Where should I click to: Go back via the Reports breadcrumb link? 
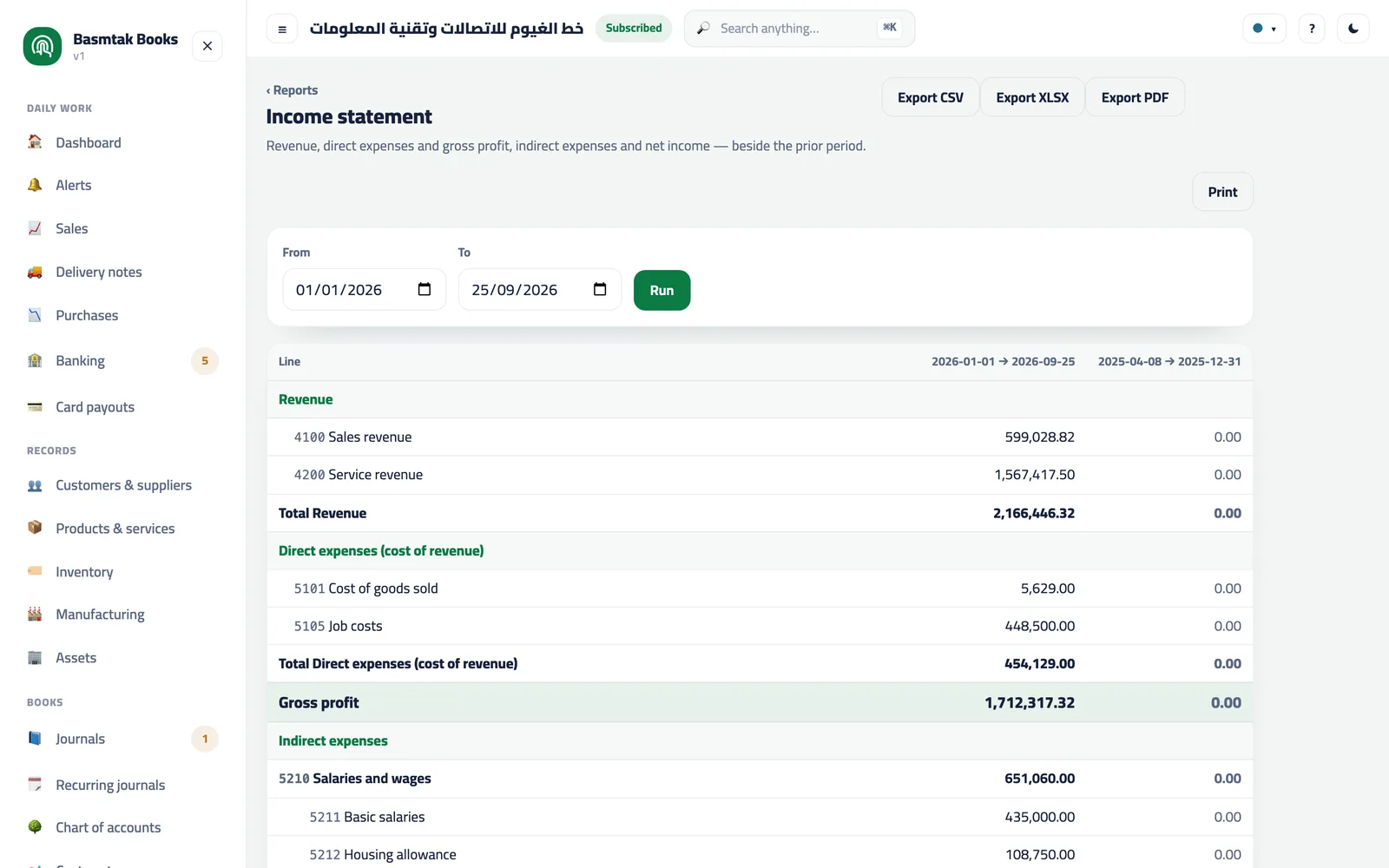[293, 90]
